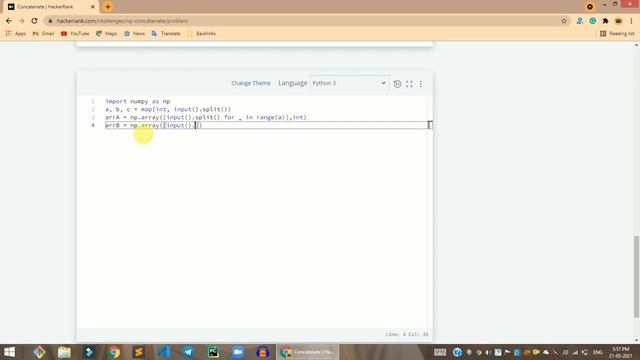640x360 pixels.
Task: Open Chrome from the taskbar
Action: [x=114, y=352]
